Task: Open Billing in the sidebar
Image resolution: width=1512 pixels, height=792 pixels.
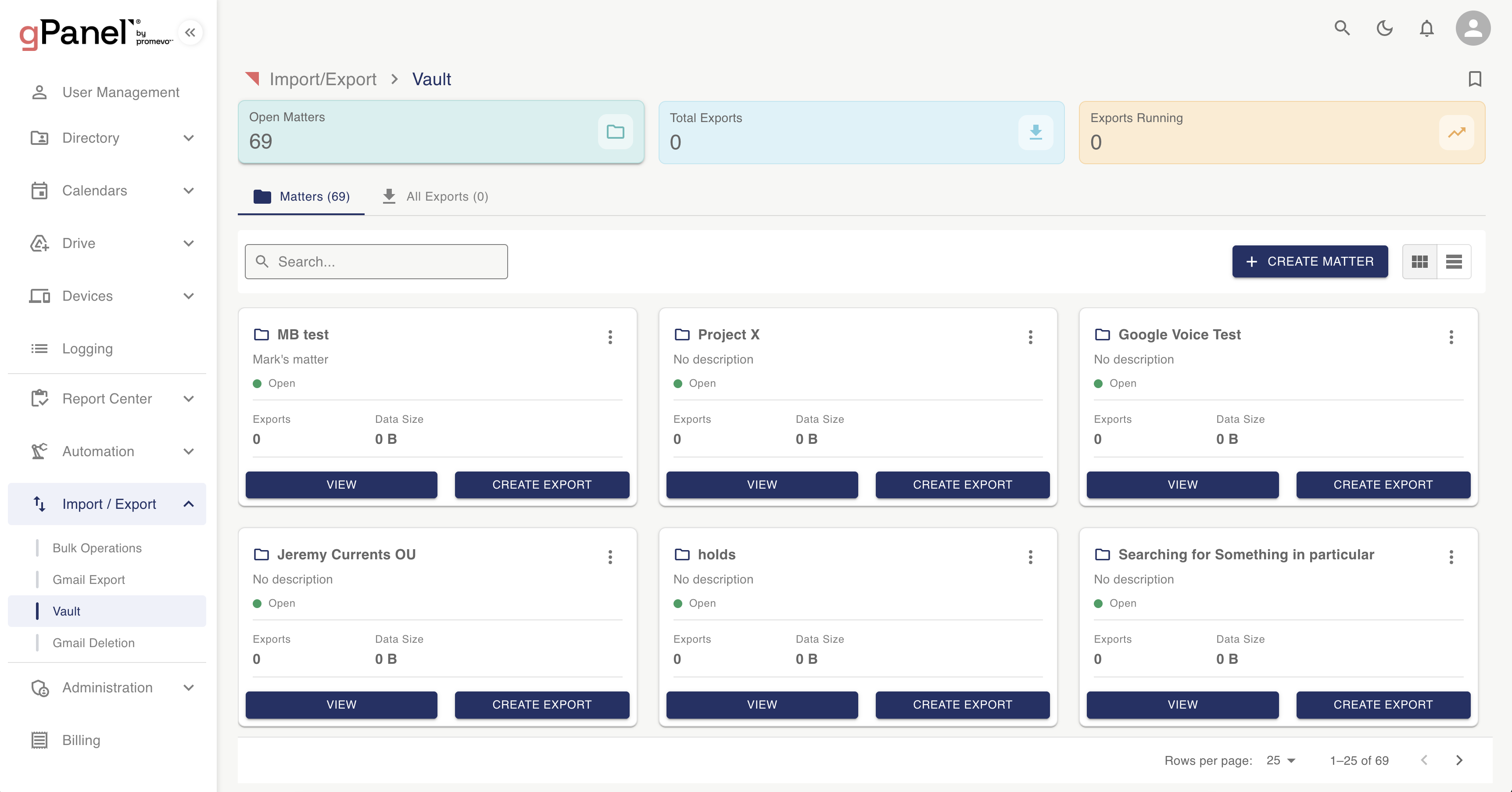Action: [107, 740]
